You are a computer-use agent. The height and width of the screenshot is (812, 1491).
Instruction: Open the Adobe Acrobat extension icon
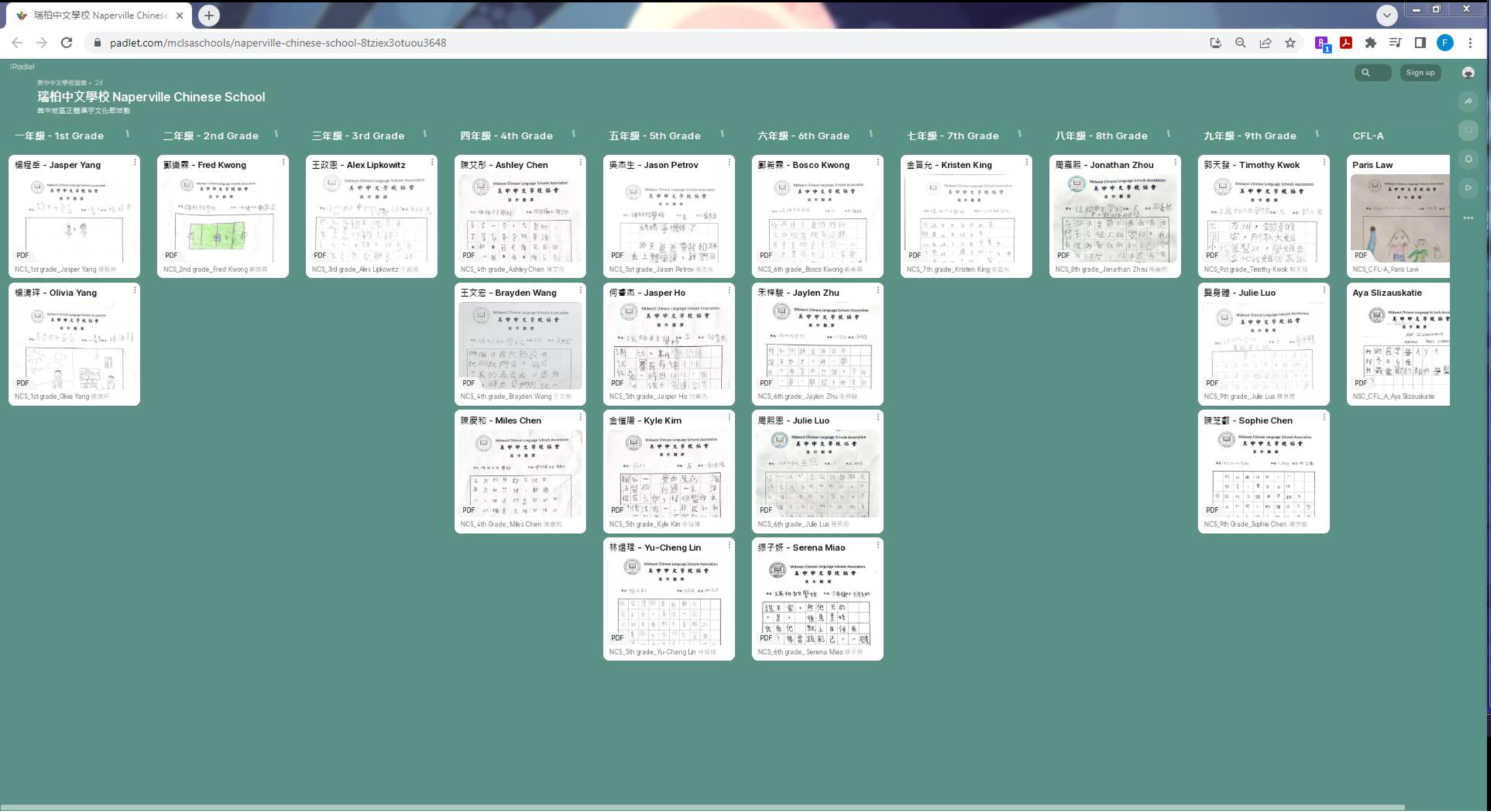tap(1346, 43)
